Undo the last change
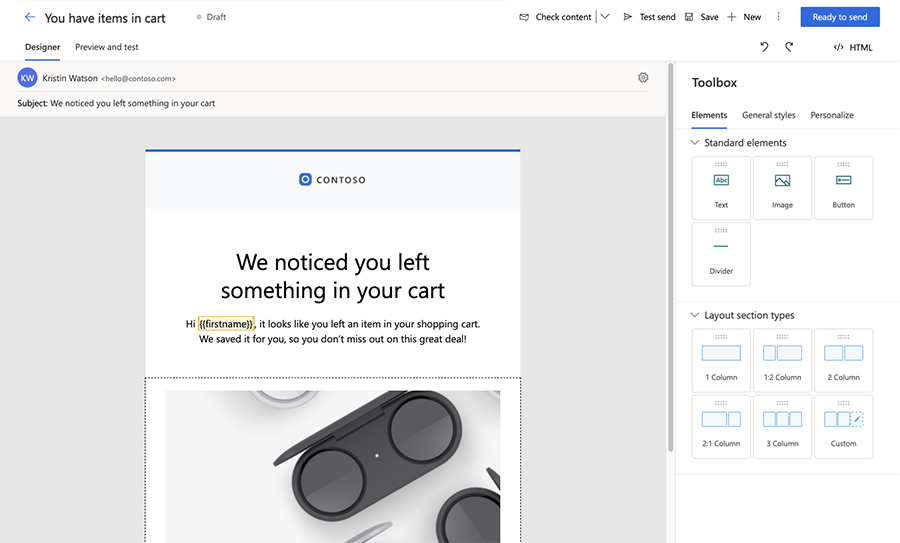This screenshot has width=900, height=543. (764, 47)
